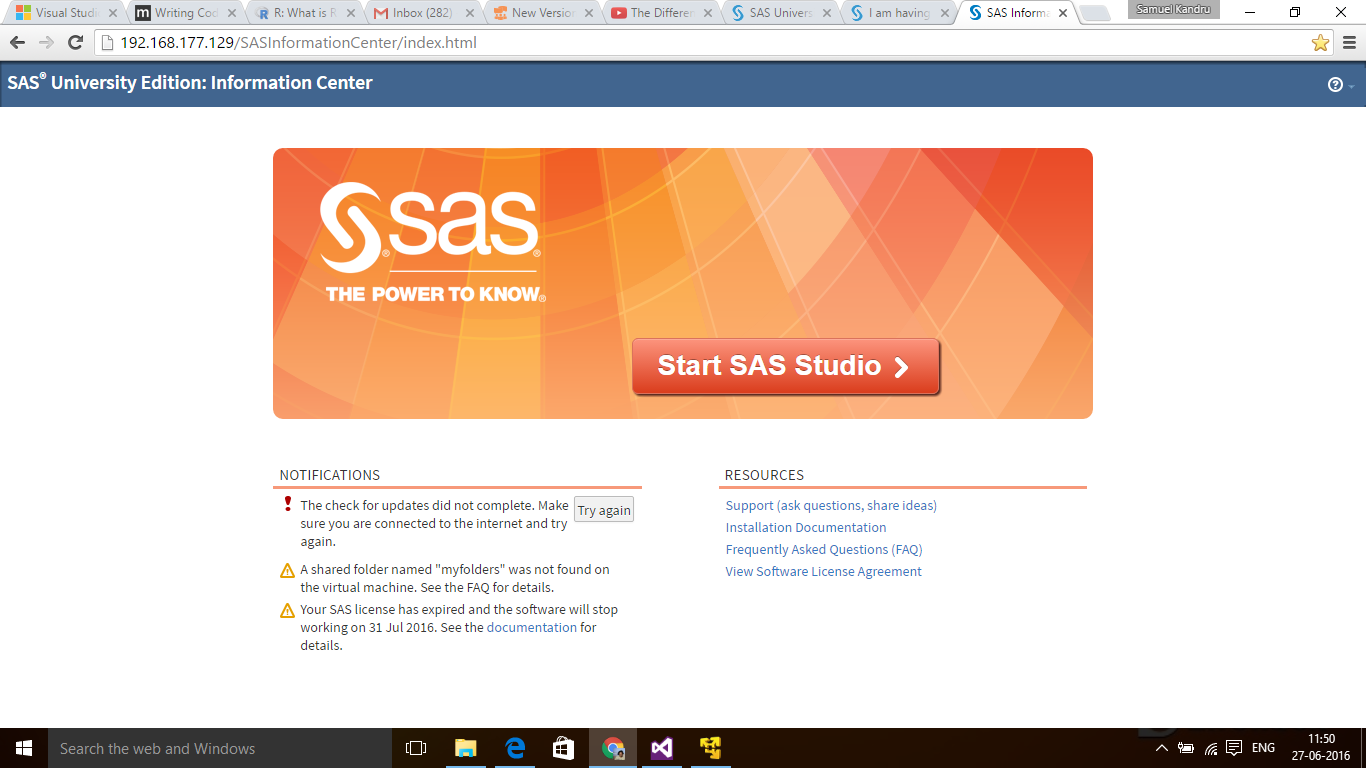1366x768 pixels.
Task: Click the help question-mark icon in the SAS header
Action: tap(1336, 84)
